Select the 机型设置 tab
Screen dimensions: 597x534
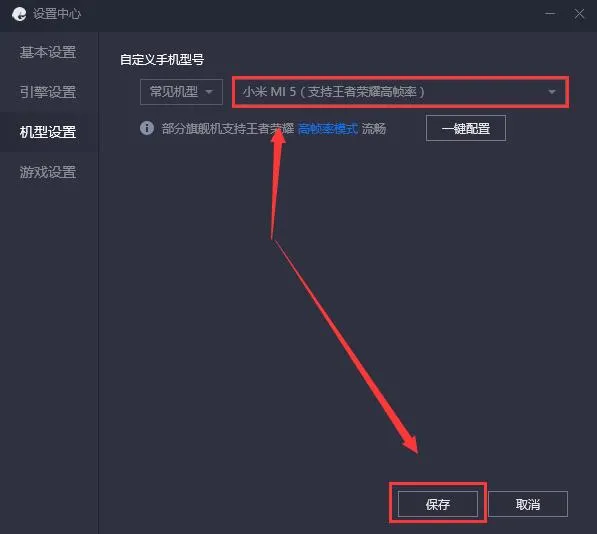[48, 132]
